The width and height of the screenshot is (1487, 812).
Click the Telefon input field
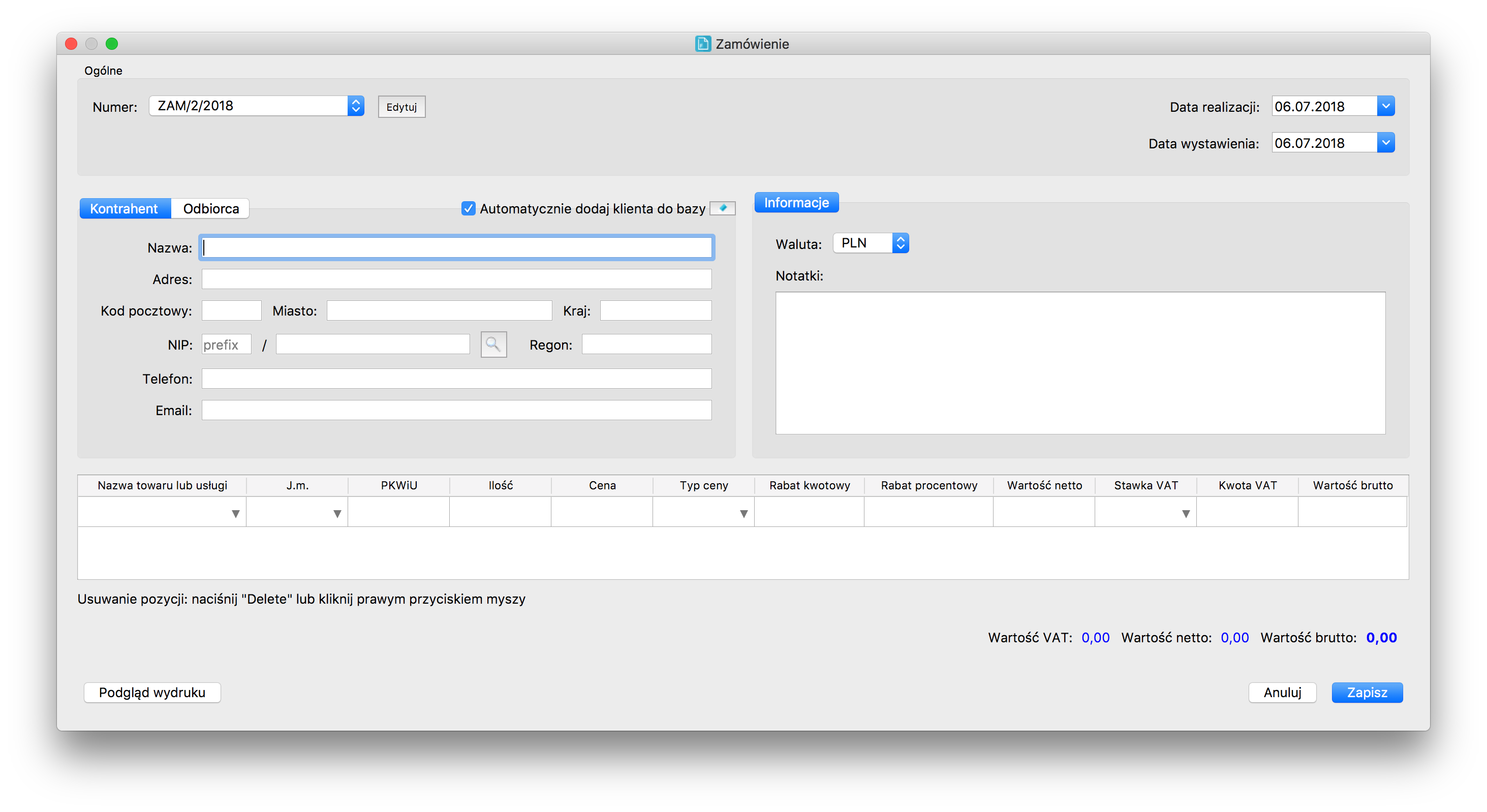pyautogui.click(x=456, y=379)
